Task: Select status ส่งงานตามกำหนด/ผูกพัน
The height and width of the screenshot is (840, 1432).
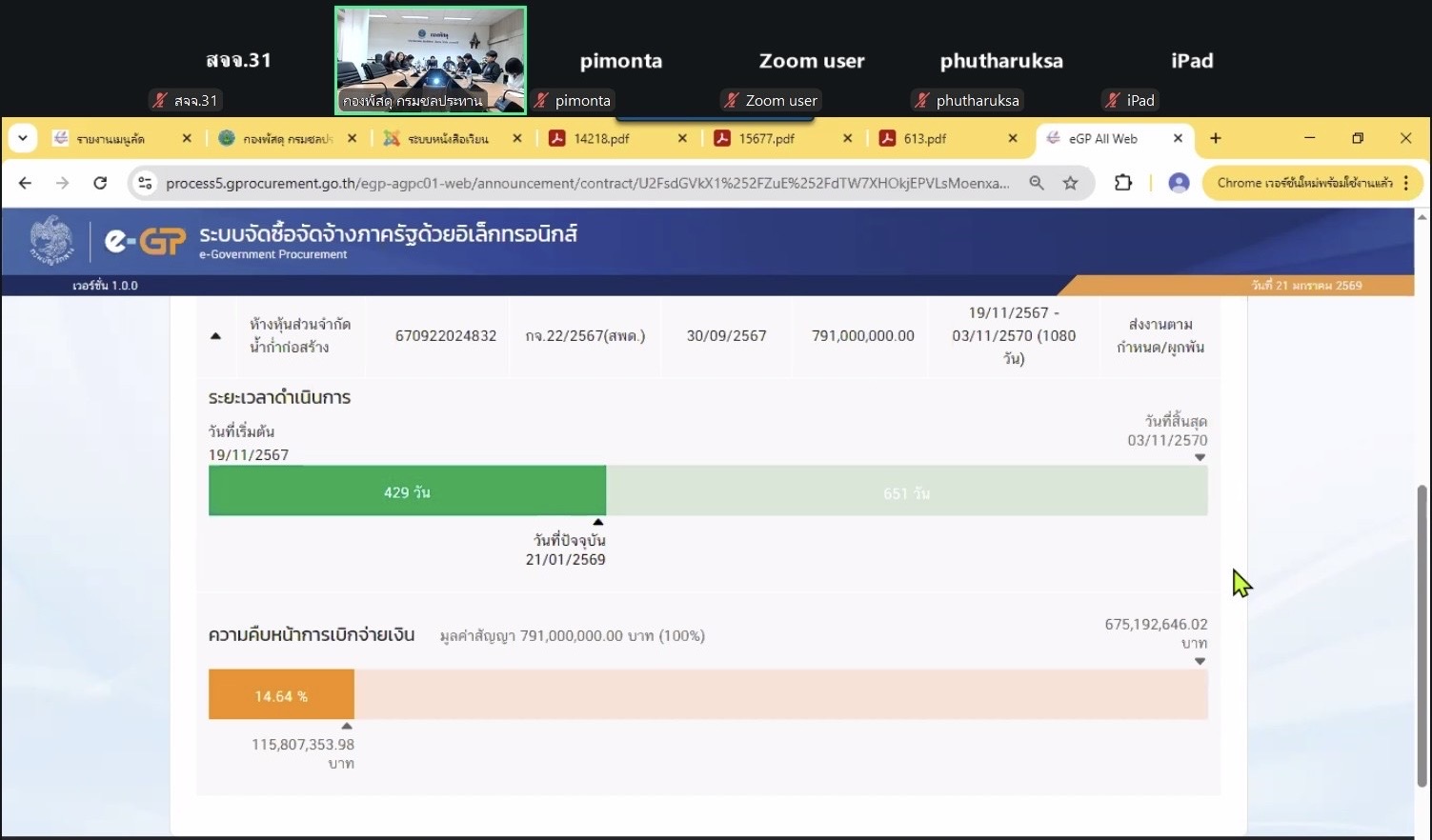Action: pos(1160,335)
